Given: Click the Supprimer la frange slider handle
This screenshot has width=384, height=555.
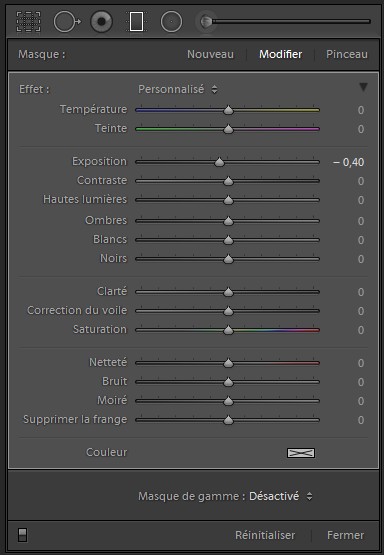Looking at the screenshot, I should [x=229, y=420].
